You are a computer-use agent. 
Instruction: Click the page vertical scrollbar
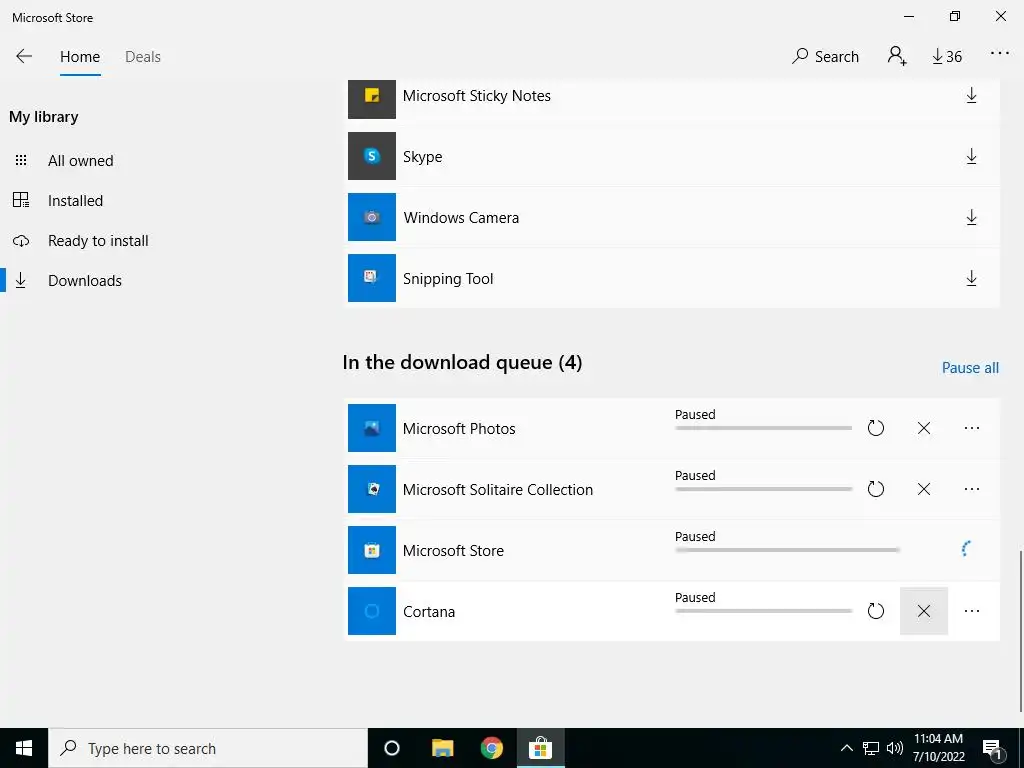click(1019, 631)
